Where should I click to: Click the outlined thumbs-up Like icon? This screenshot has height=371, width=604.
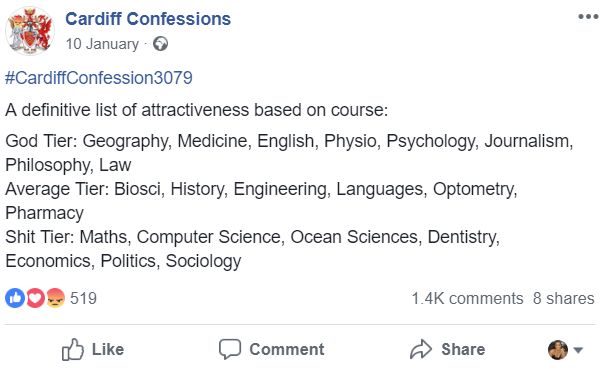pyautogui.click(x=72, y=349)
